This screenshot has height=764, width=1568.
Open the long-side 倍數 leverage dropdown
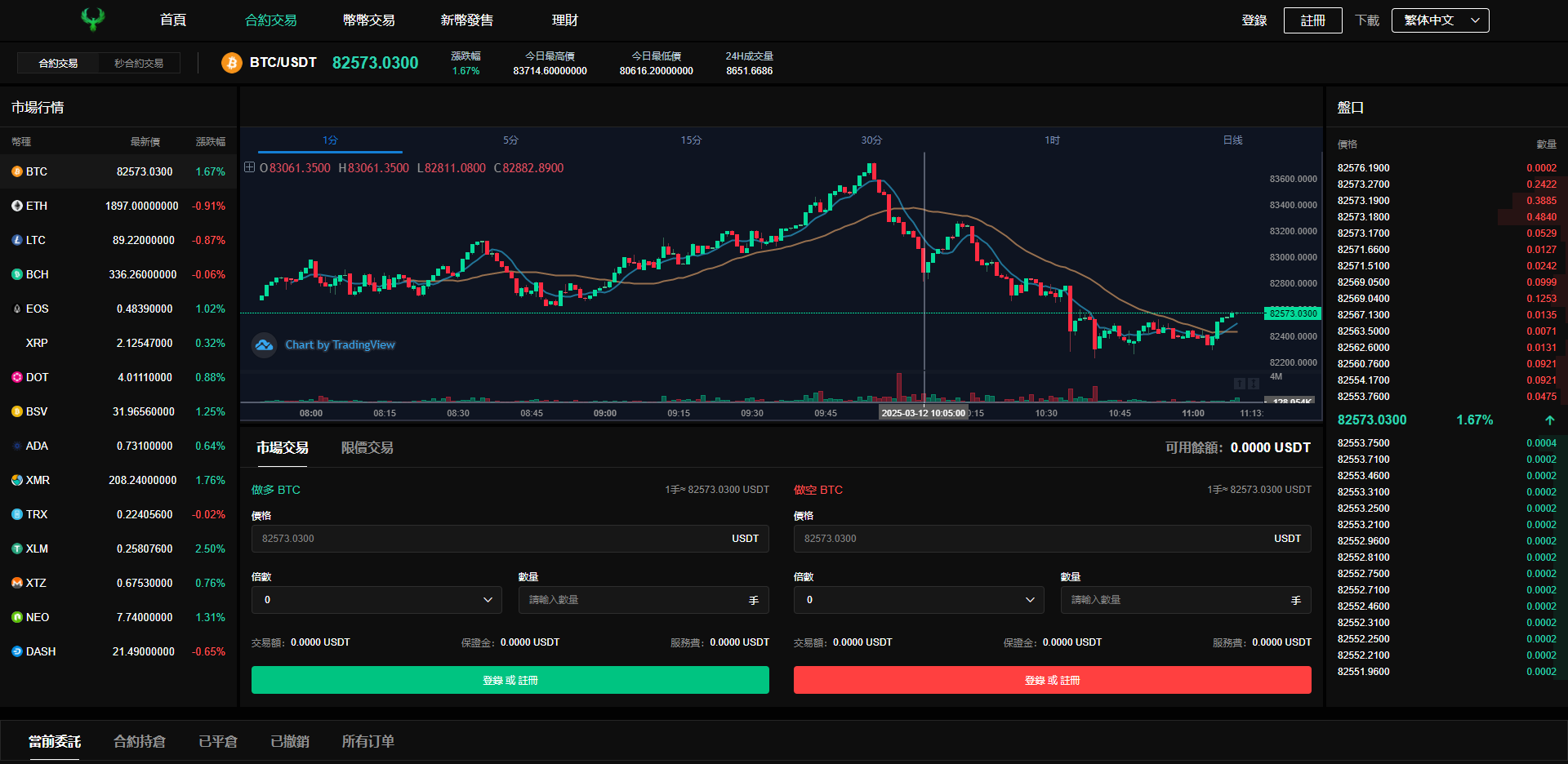(376, 600)
